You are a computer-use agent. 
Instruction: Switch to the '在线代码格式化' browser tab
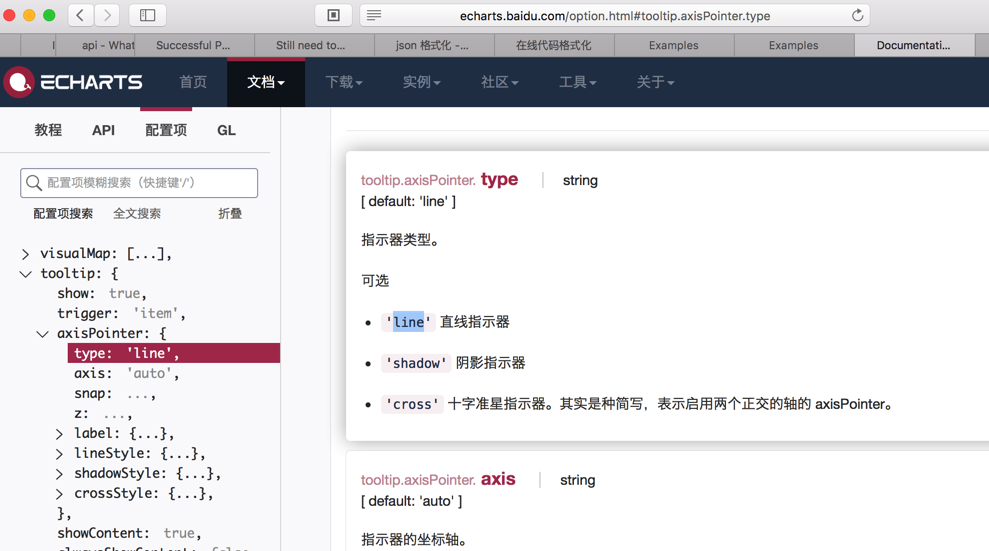[553, 45]
